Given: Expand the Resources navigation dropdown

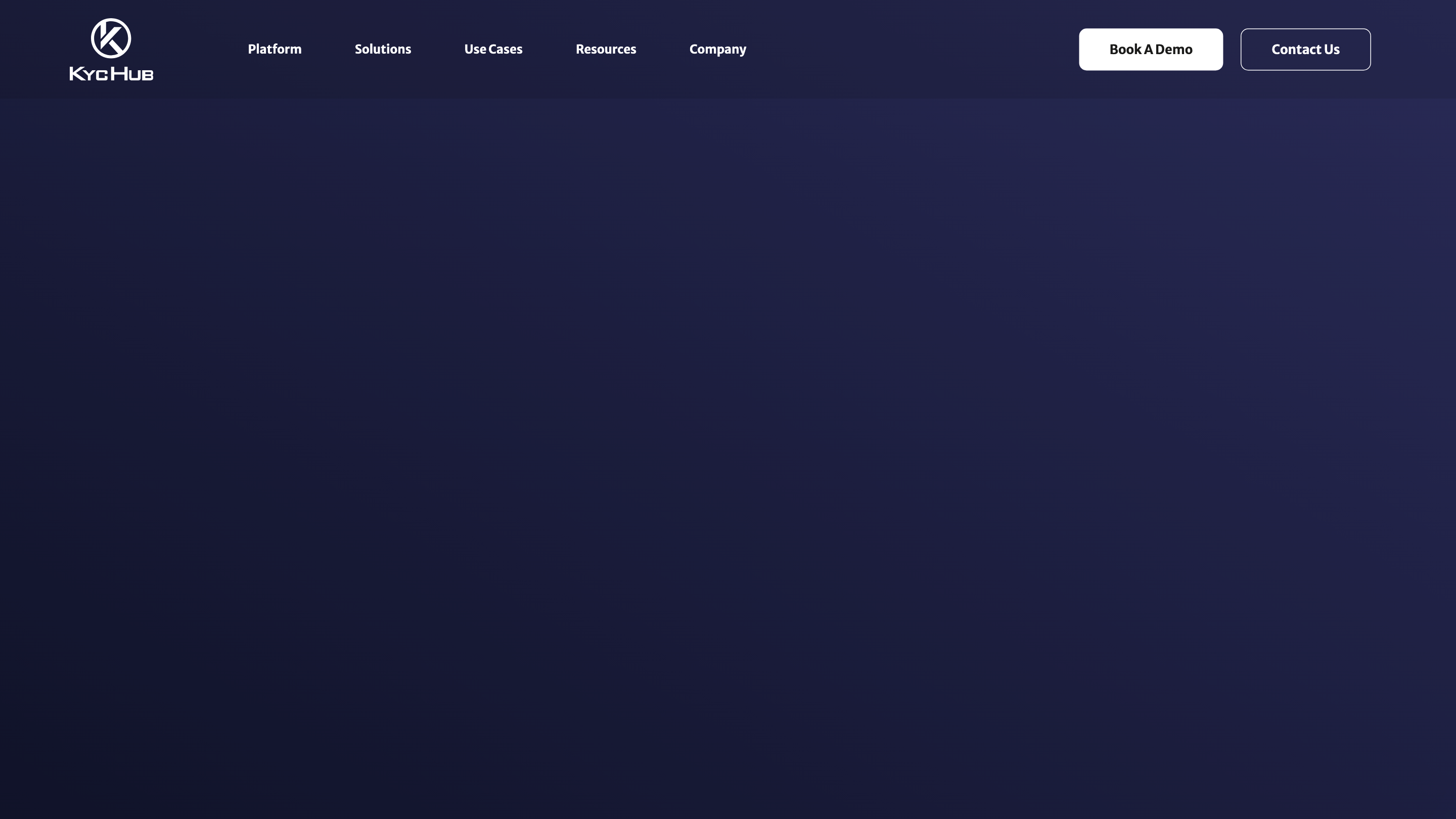Looking at the screenshot, I should point(605,49).
